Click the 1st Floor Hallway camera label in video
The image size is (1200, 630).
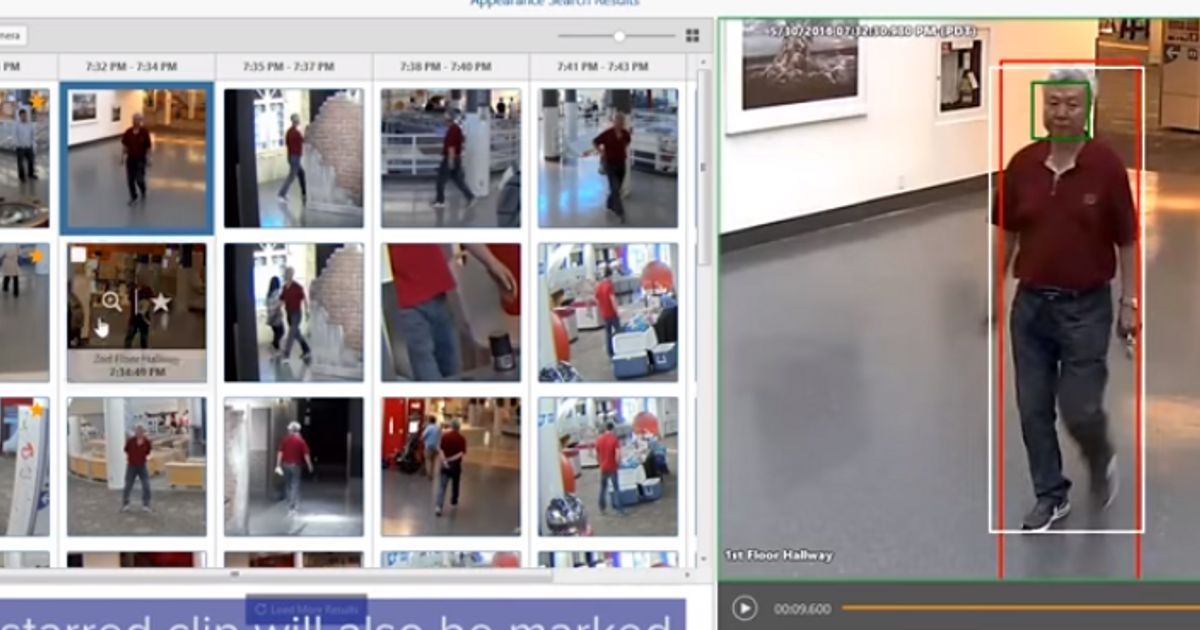coord(779,555)
